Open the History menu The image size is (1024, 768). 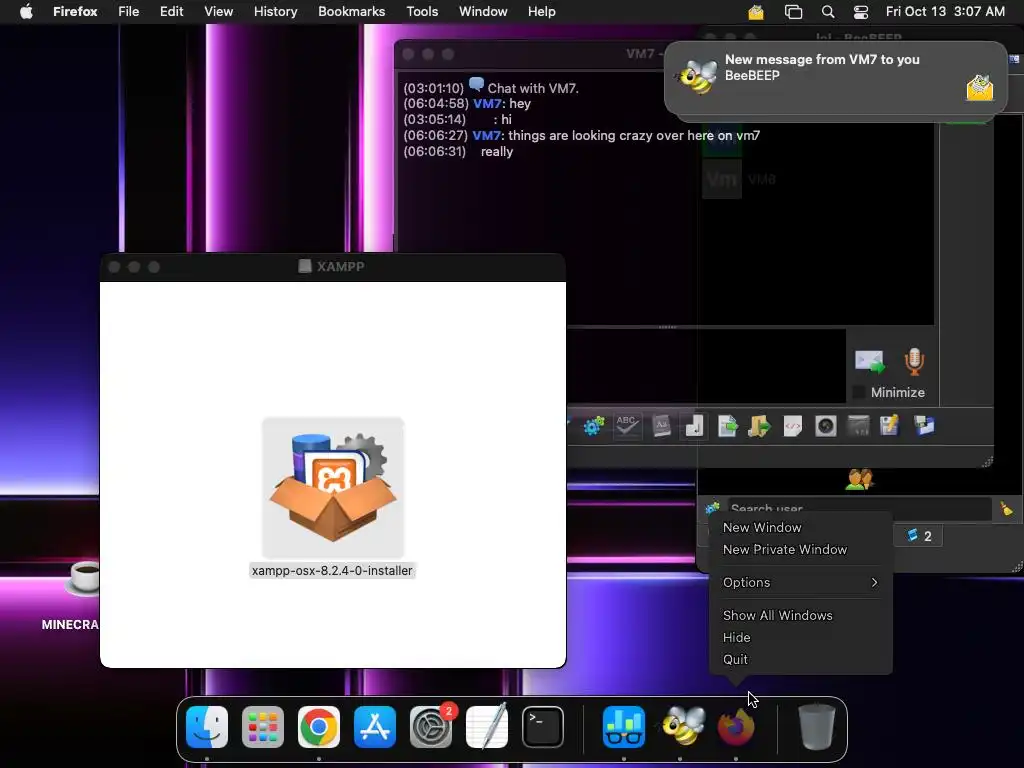(276, 12)
